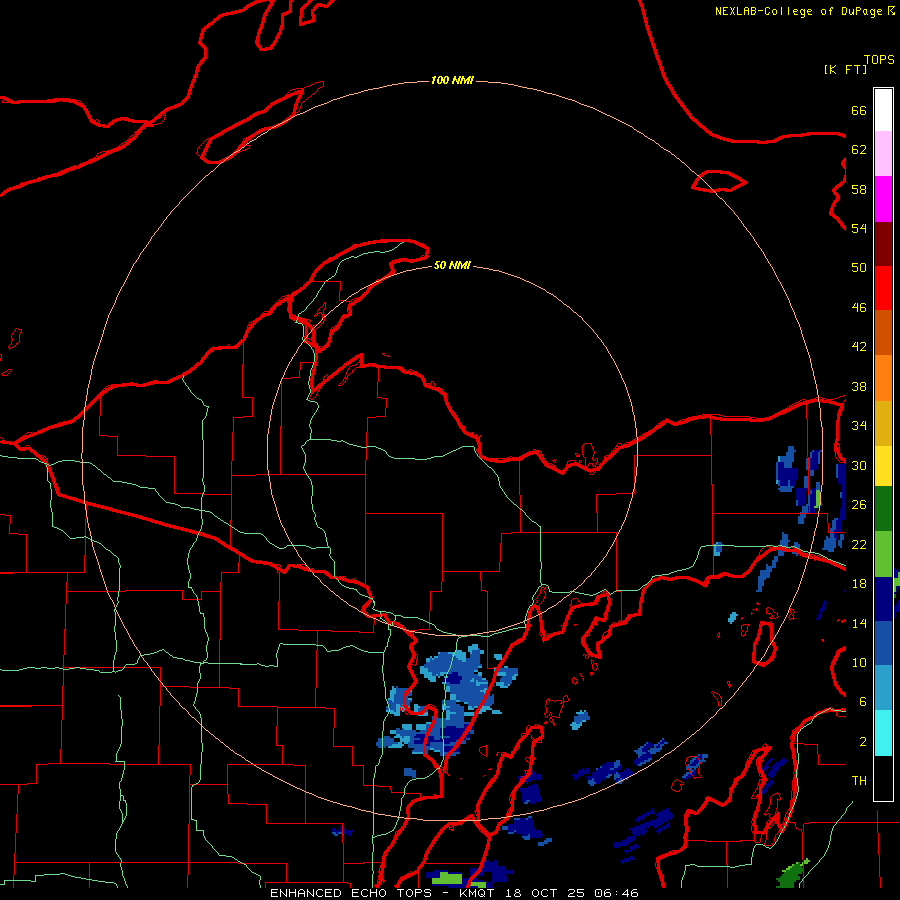This screenshot has width=900, height=900.
Task: Select the light blue swatch between 6 and 10
Action: (x=883, y=688)
